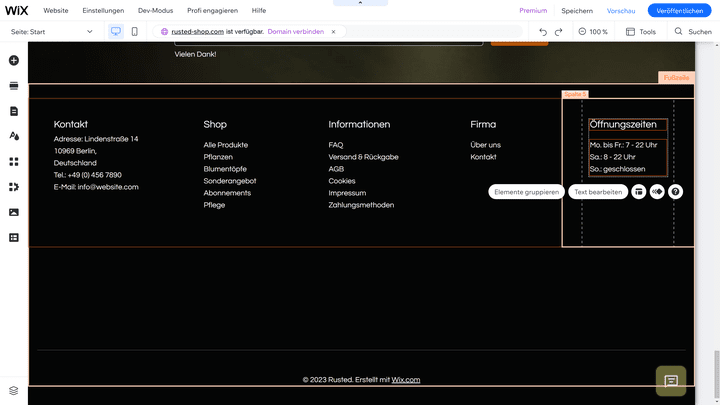This screenshot has height=405, width=720.
Task: Click the 'Text bearbeiten' button
Action: (598, 191)
